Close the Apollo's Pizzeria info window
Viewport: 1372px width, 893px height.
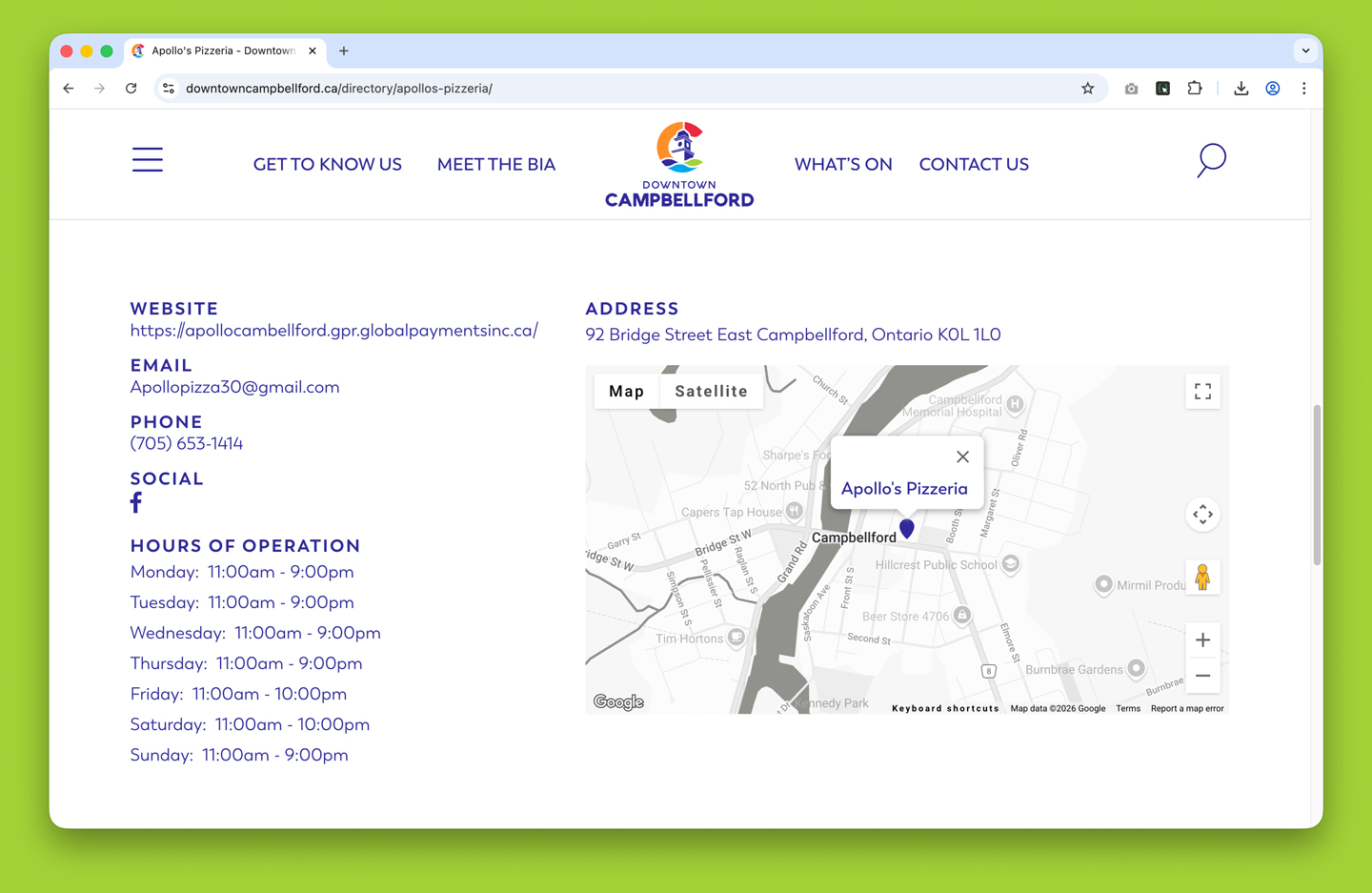[962, 457]
